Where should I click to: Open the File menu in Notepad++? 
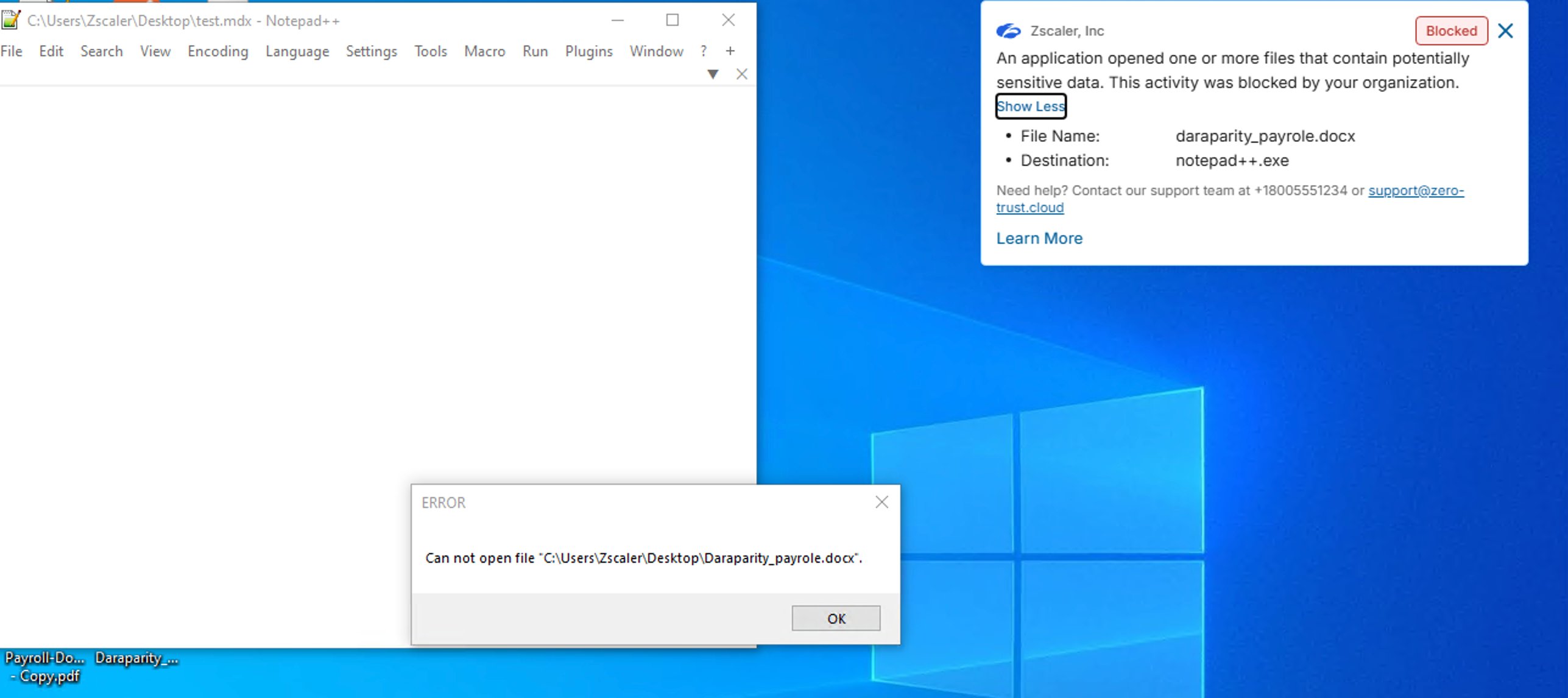click(12, 51)
